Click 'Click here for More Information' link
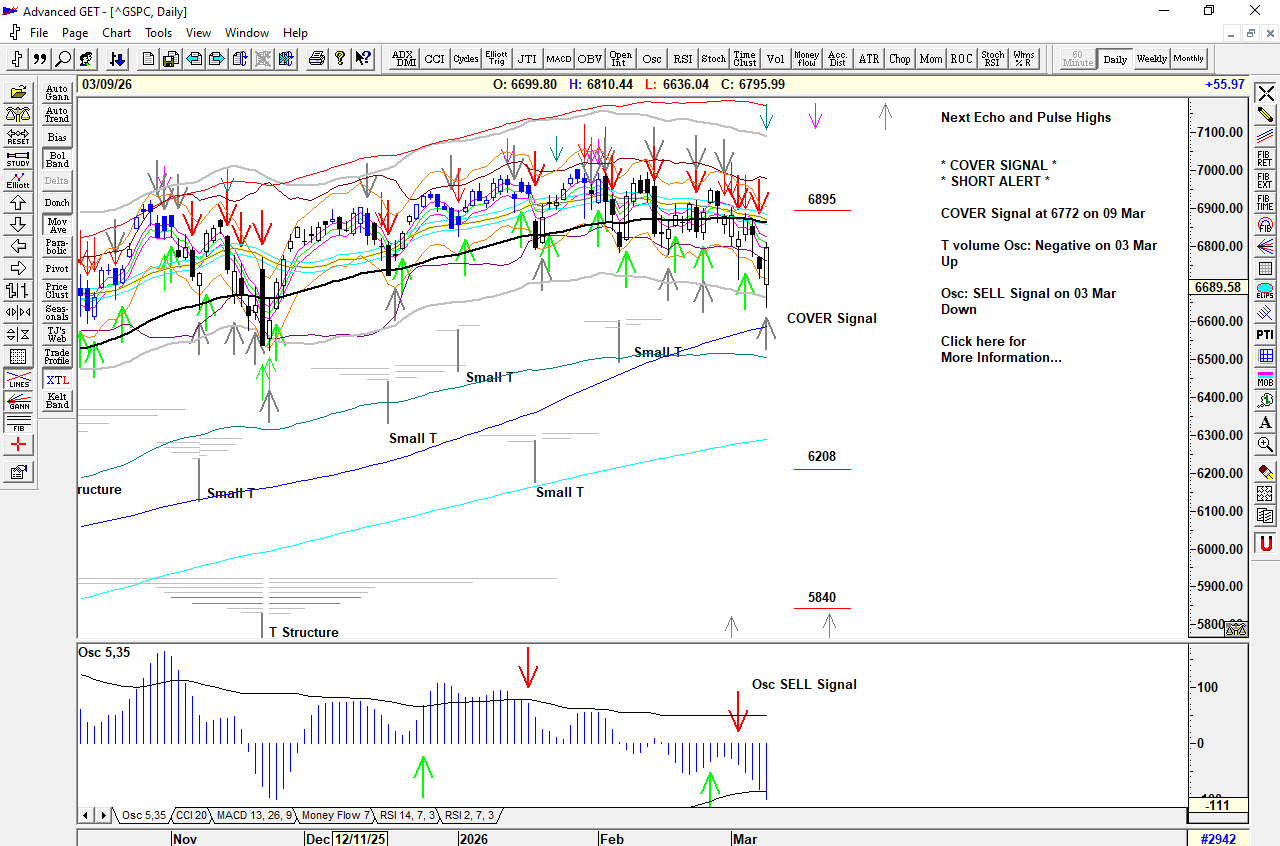 (1000, 349)
